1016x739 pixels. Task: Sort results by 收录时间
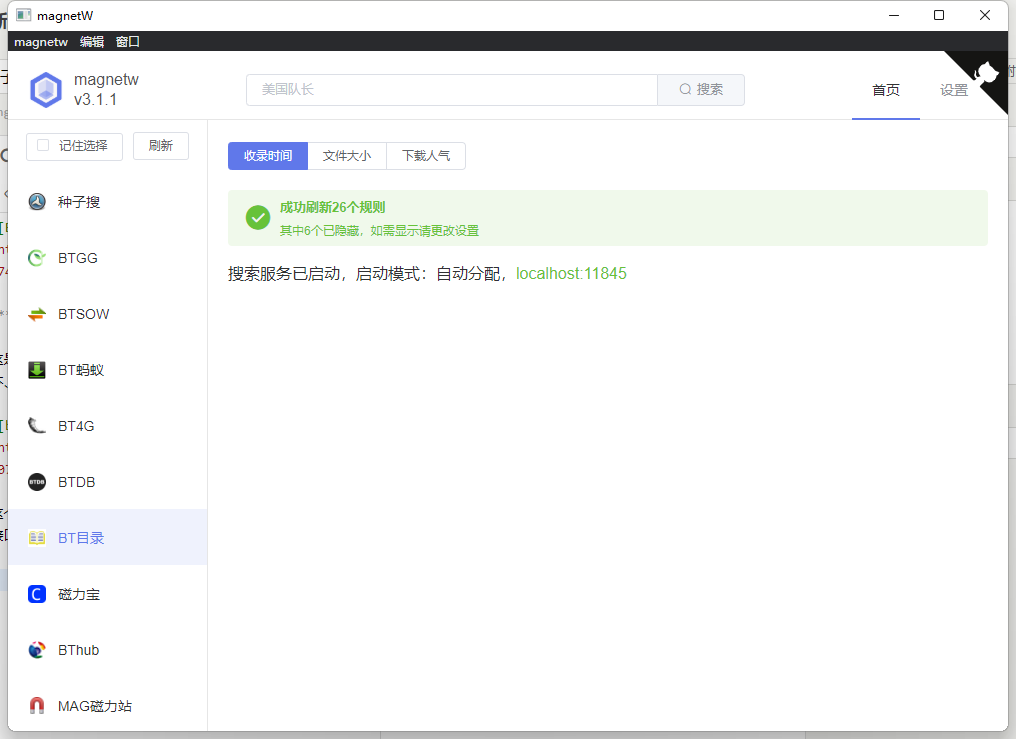click(x=268, y=156)
